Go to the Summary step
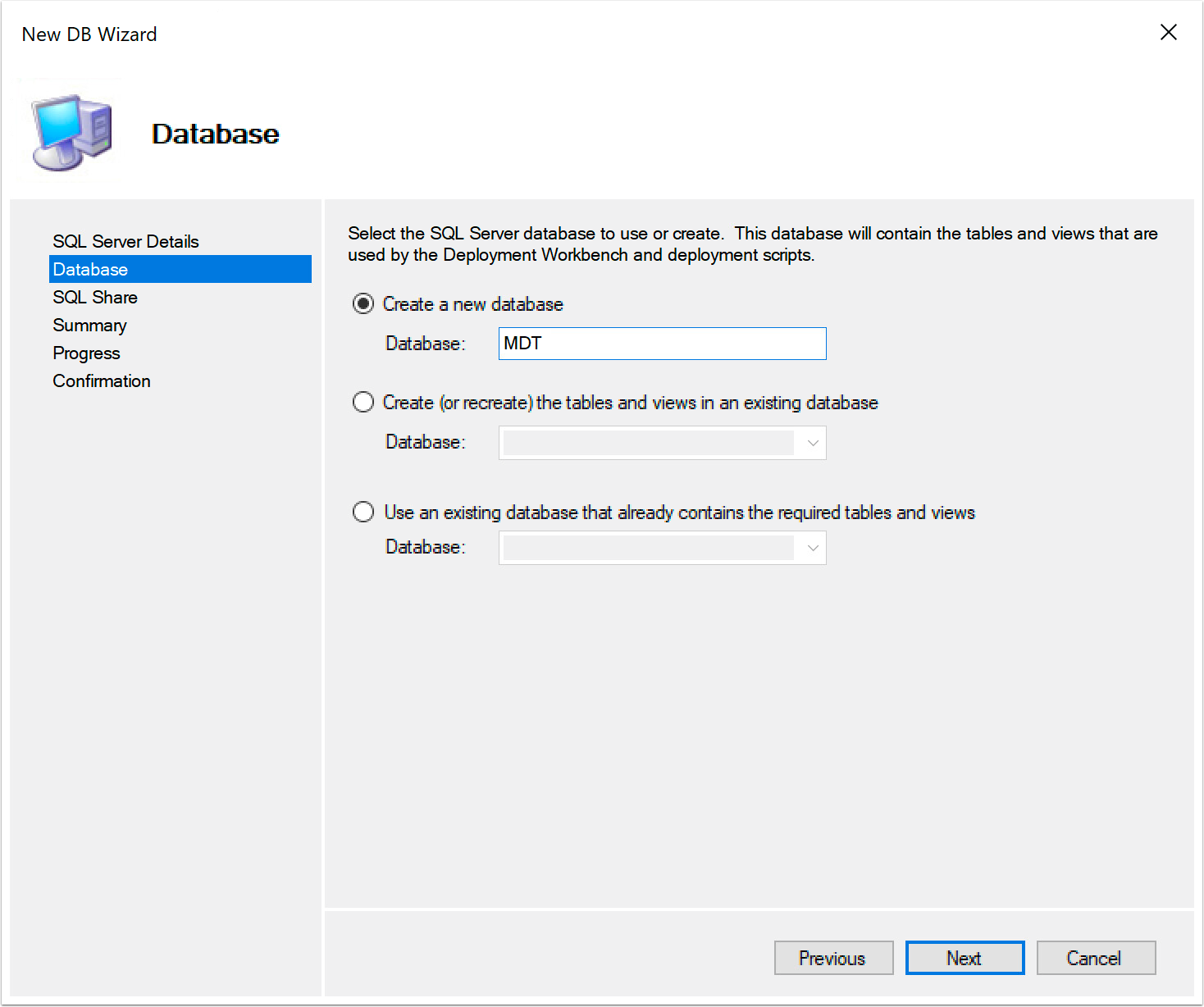The width and height of the screenshot is (1204, 1007). 89,325
